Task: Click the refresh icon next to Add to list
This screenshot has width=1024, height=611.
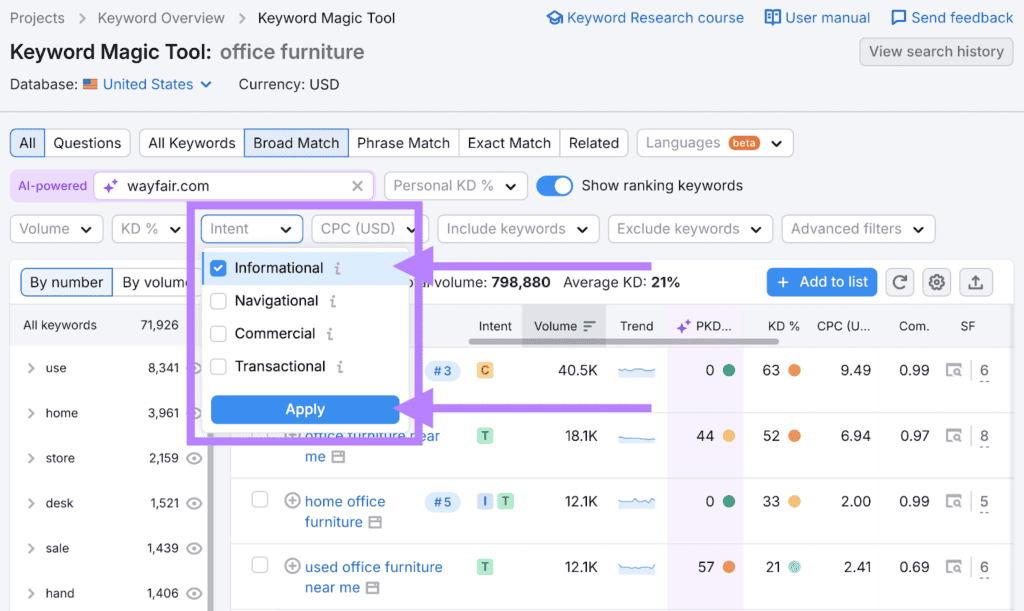Action: click(900, 282)
